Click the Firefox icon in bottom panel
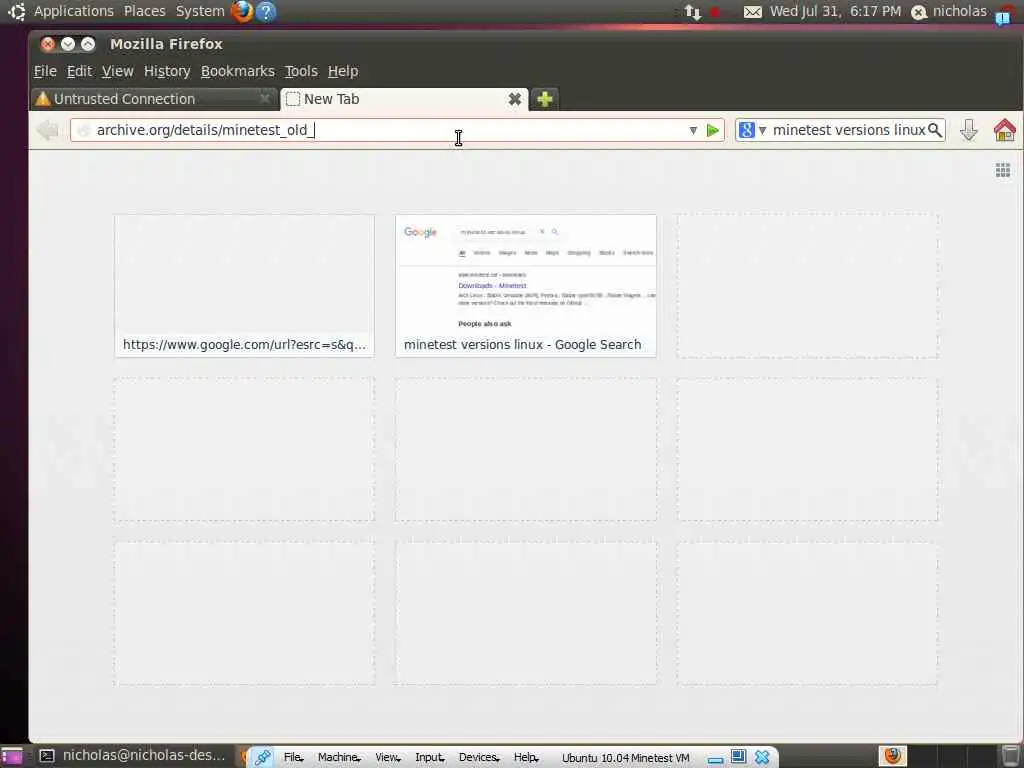The width and height of the screenshot is (1024, 768). pos(892,756)
